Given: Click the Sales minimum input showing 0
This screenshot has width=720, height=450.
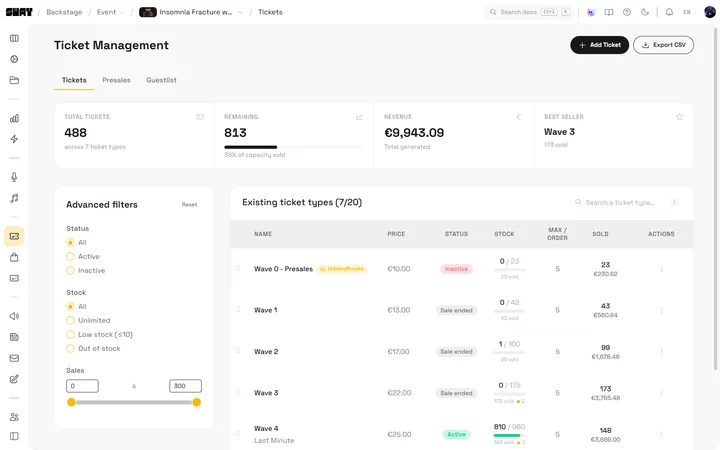Looking at the screenshot, I should tap(82, 386).
